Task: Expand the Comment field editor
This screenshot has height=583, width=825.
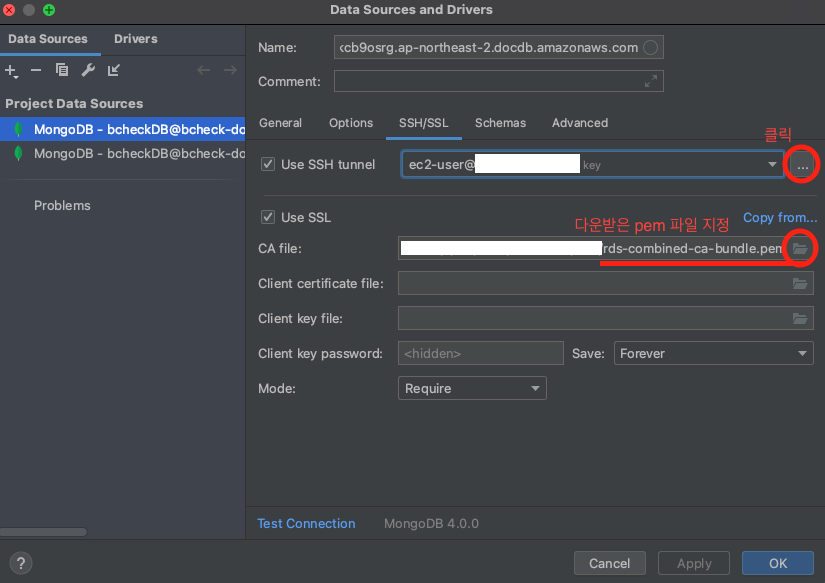Action: [651, 81]
